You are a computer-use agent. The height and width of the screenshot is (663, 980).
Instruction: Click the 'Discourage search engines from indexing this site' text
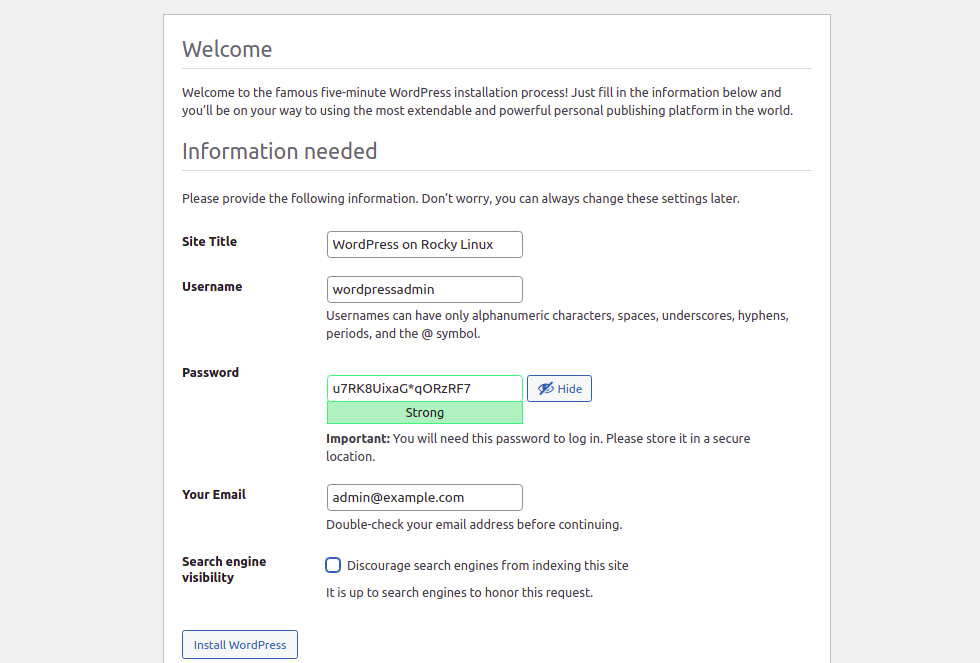488,566
